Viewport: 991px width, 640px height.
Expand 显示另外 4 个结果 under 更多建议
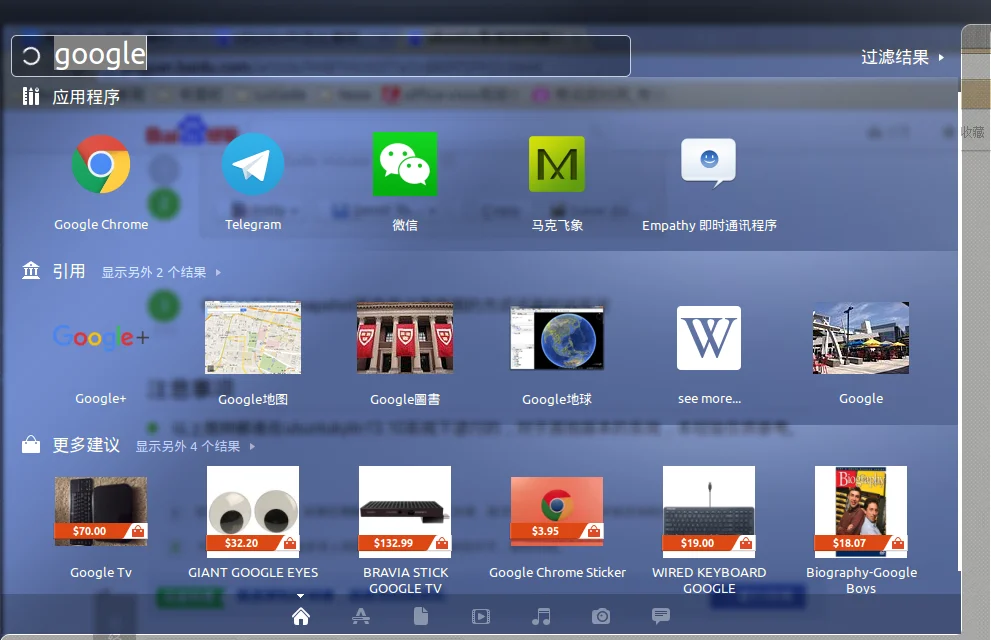pyautogui.click(x=195, y=447)
